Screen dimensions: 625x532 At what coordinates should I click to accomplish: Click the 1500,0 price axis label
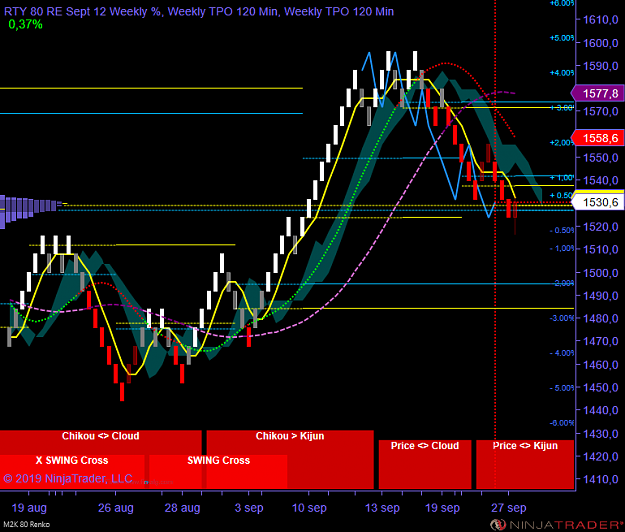click(600, 273)
